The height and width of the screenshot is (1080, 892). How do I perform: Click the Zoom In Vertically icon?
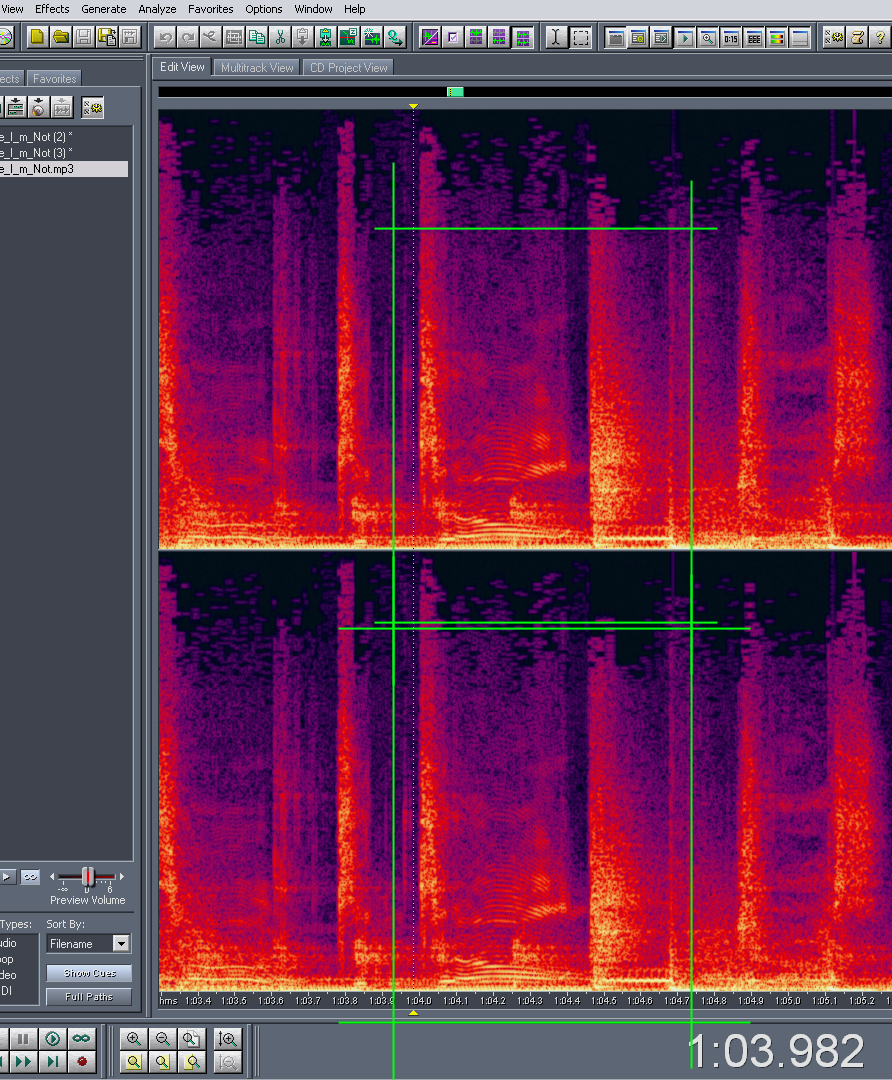coord(228,1039)
